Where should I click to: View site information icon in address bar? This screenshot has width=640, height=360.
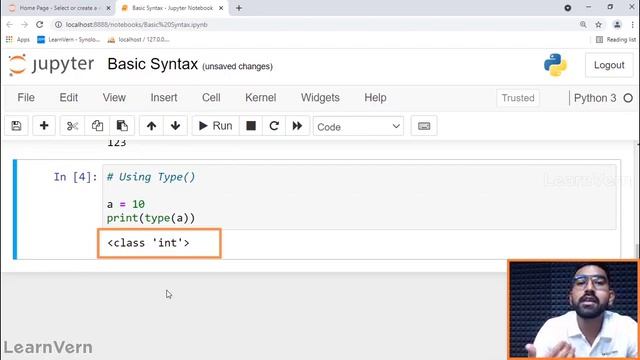point(58,24)
